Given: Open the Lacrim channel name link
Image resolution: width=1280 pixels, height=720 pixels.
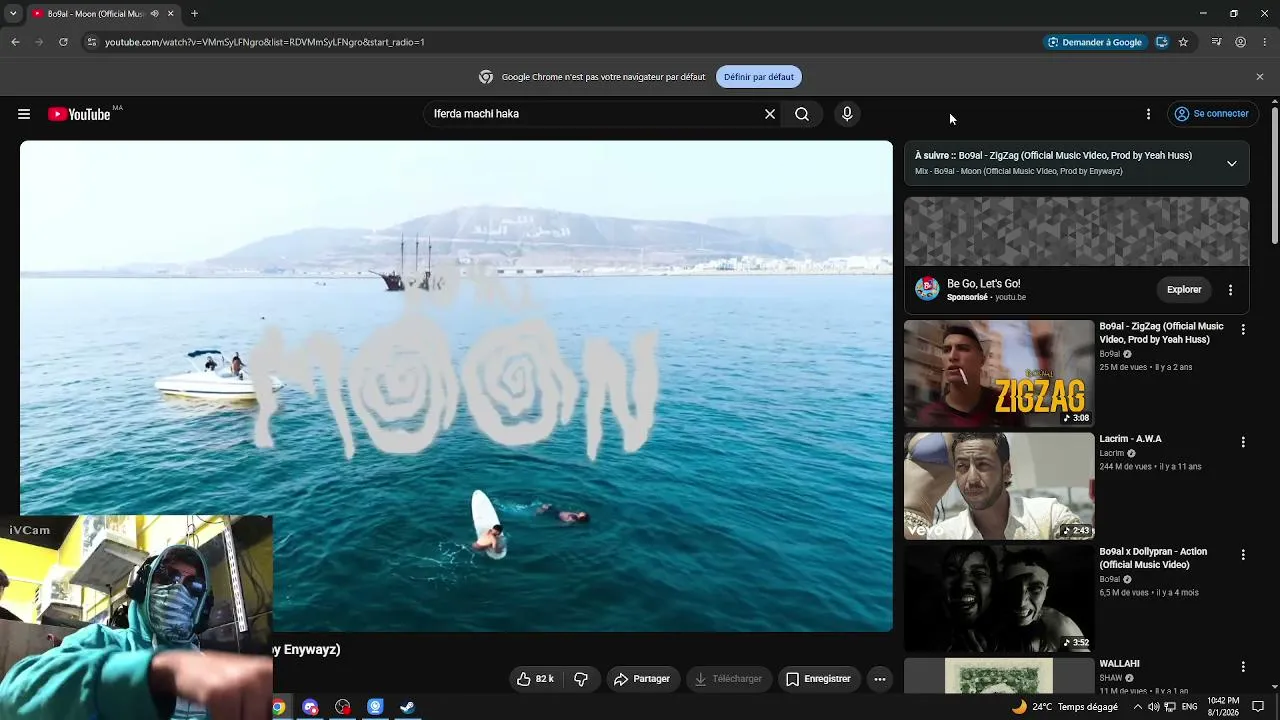Looking at the screenshot, I should (x=1112, y=453).
